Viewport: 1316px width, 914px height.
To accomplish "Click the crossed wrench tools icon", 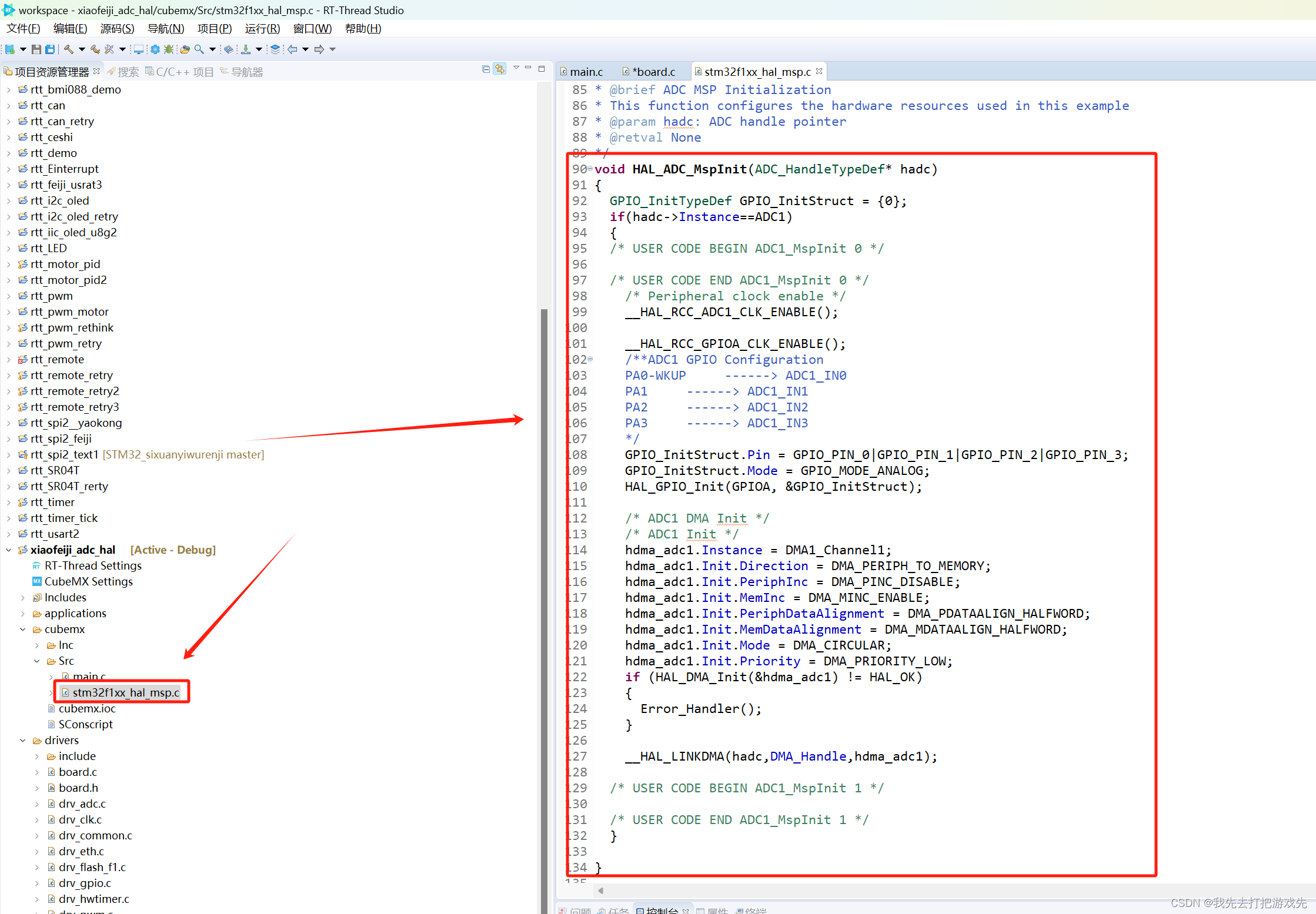I will click(x=109, y=49).
